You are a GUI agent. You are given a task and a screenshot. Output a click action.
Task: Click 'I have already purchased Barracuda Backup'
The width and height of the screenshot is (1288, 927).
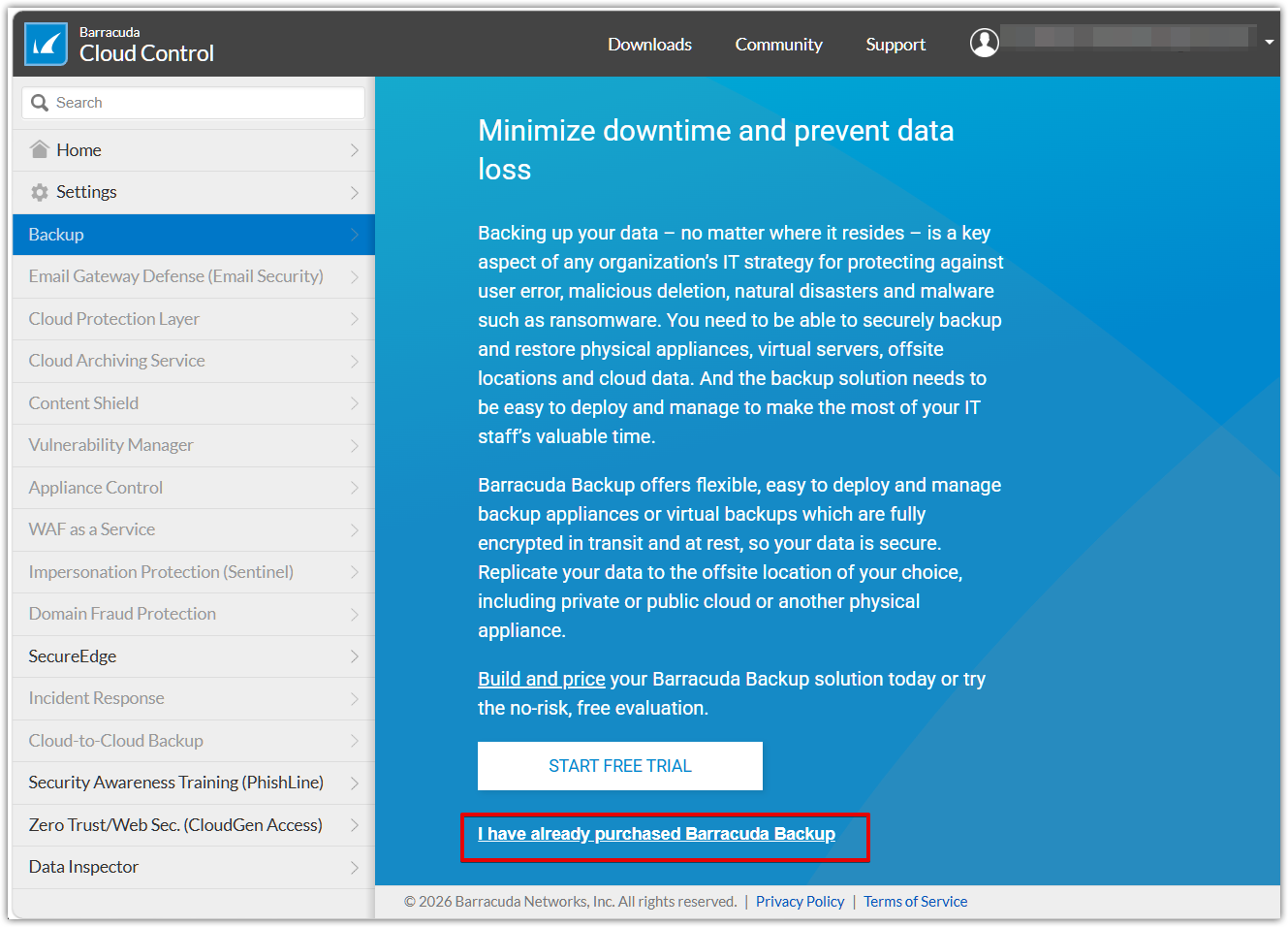click(x=656, y=834)
